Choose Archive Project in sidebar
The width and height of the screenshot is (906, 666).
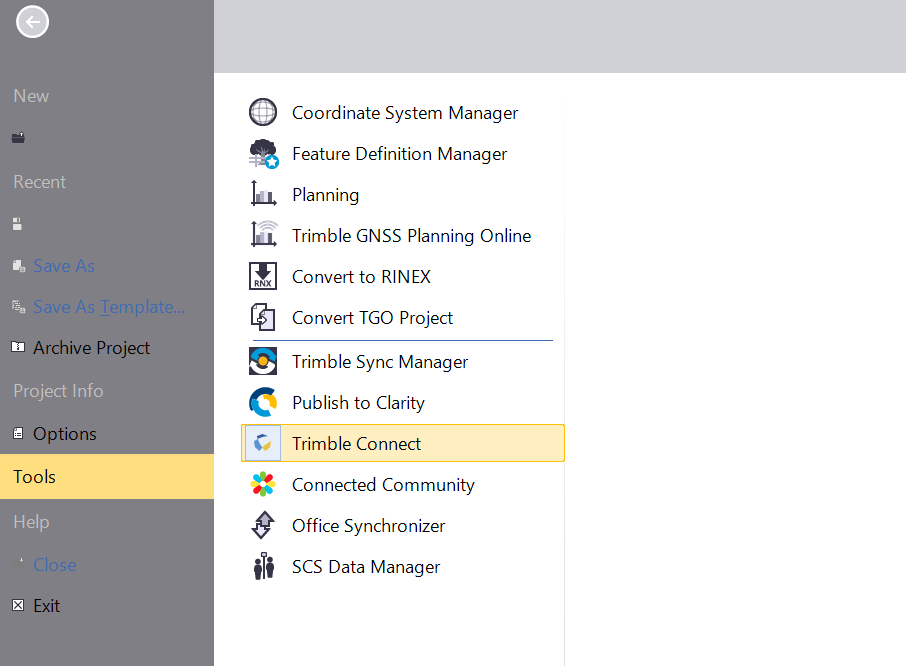(91, 348)
